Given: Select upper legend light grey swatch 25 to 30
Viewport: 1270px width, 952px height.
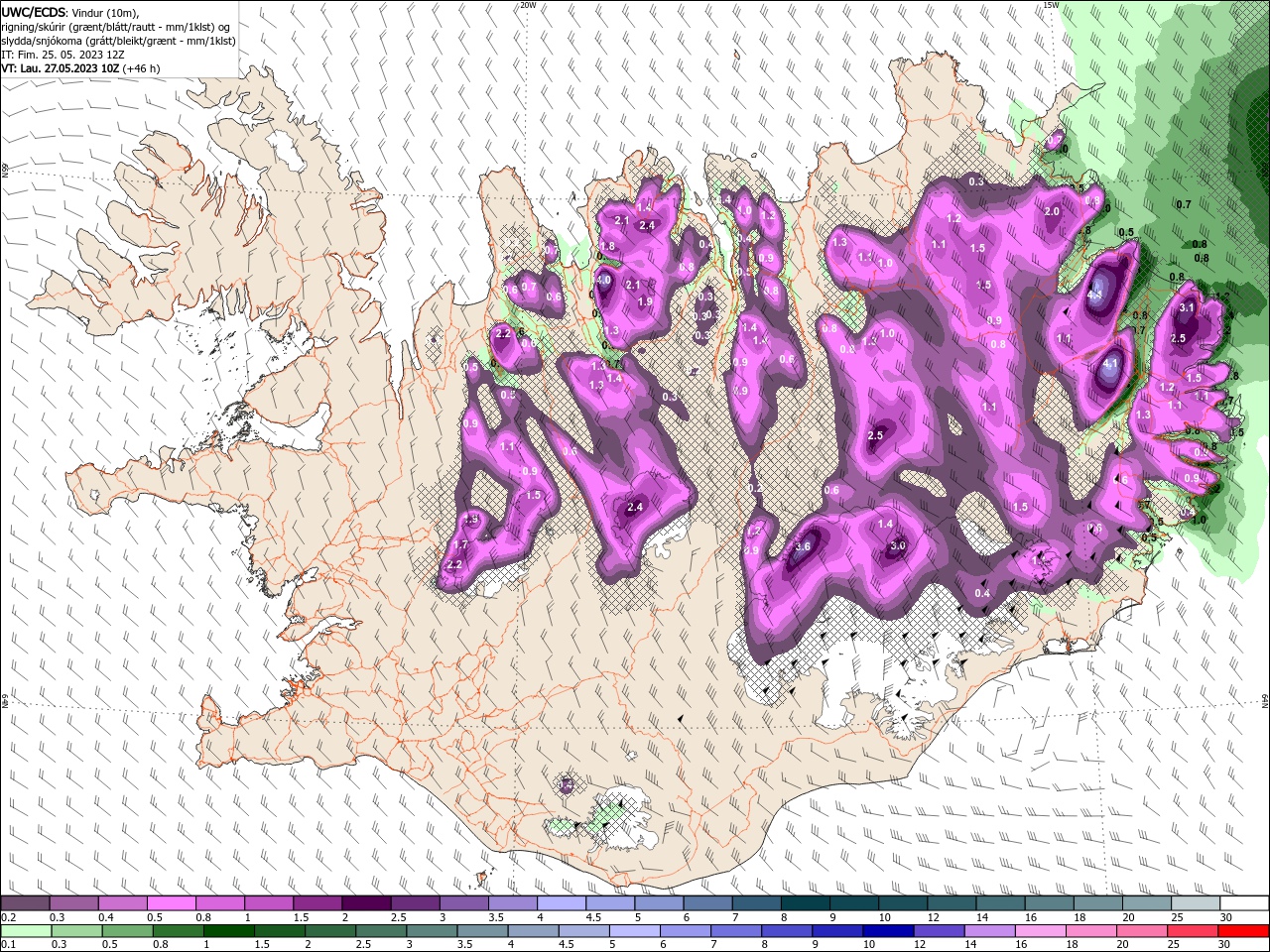Looking at the screenshot, I should point(1195,903).
